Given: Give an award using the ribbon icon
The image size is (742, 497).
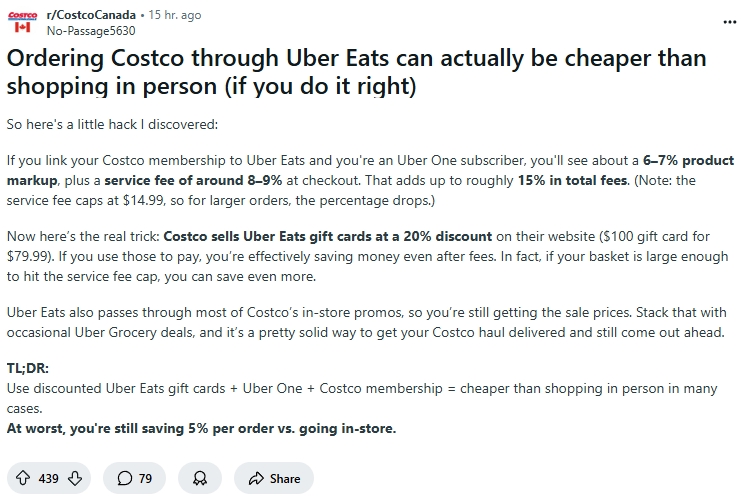Looking at the screenshot, I should click(x=200, y=478).
